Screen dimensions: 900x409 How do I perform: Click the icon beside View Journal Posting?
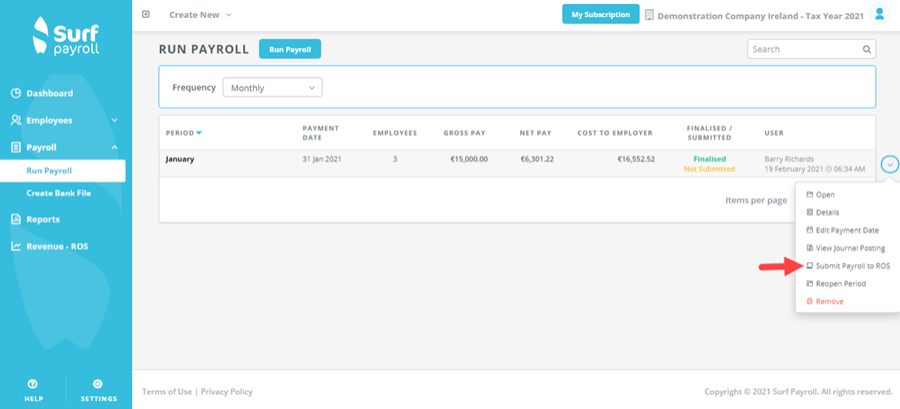810,248
